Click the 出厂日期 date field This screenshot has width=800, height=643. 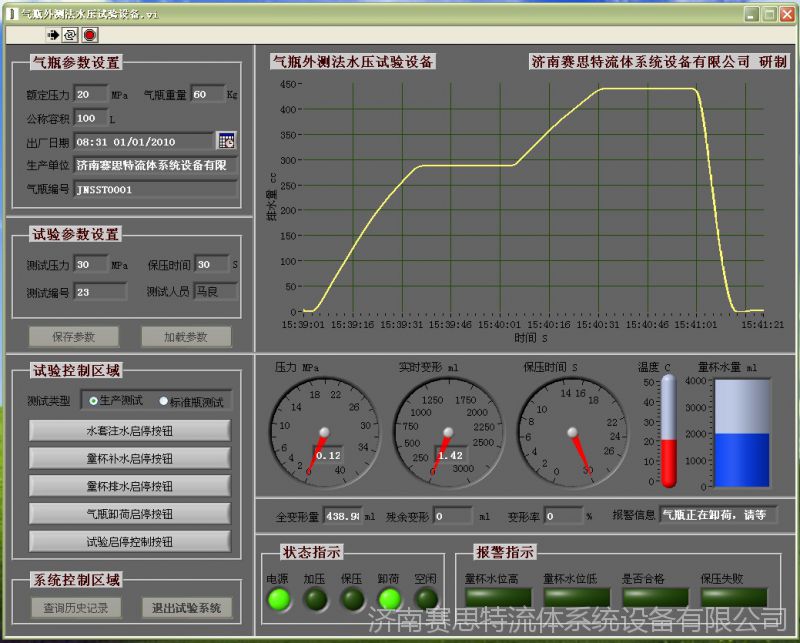point(144,141)
